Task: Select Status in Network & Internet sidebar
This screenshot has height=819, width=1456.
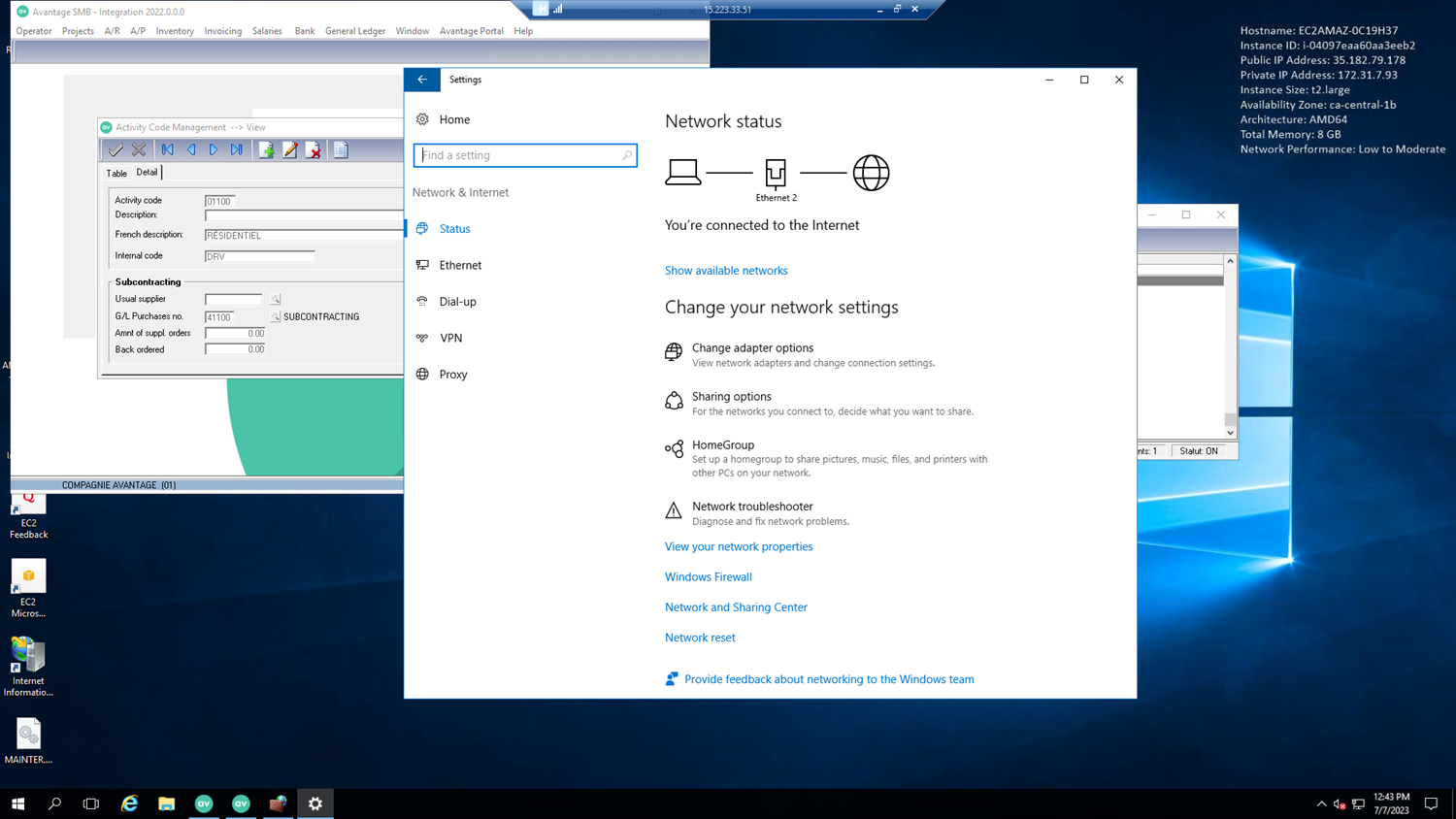Action: (x=521, y=229)
